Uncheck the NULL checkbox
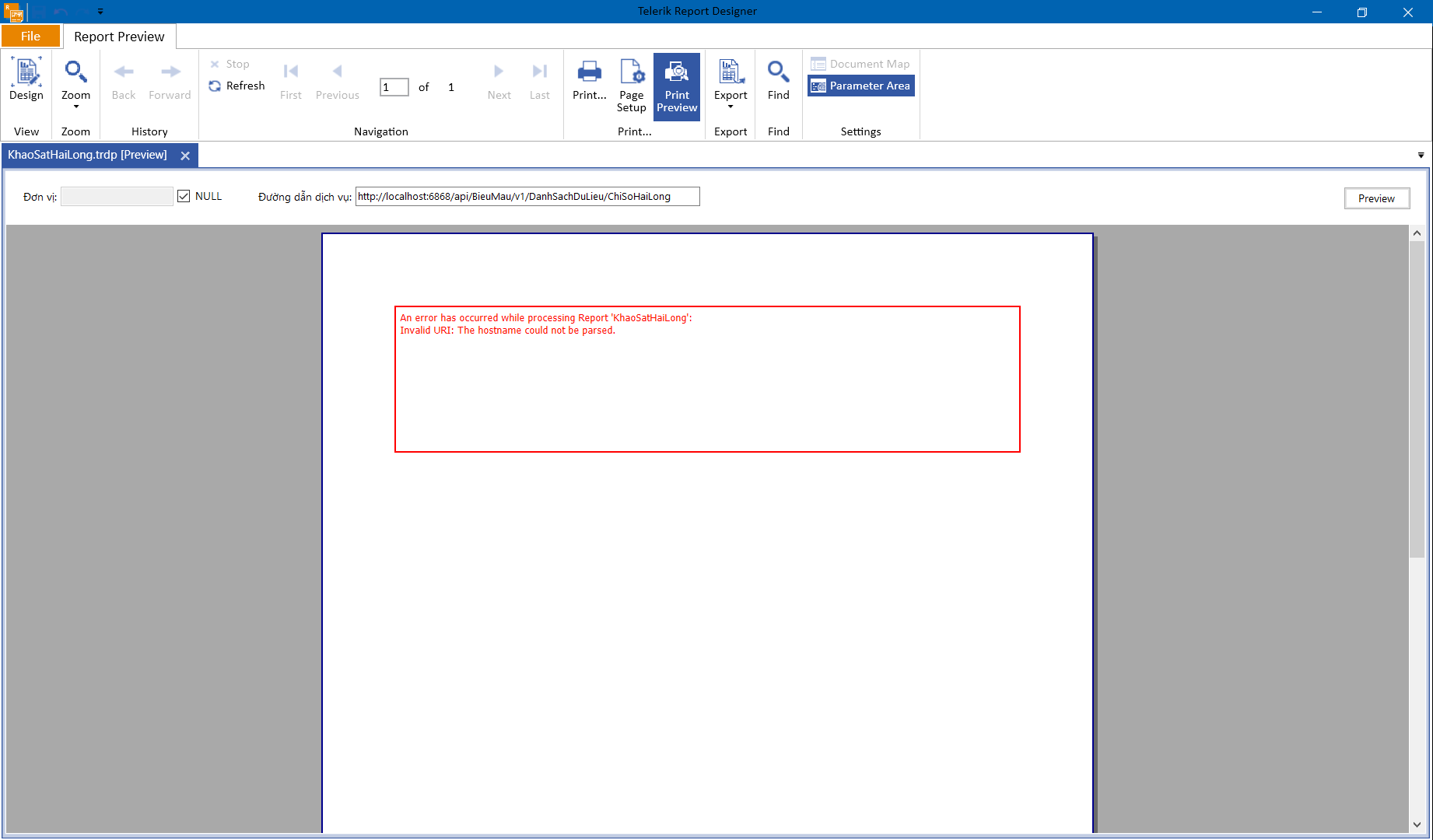Viewport: 1433px width, 840px height. (184, 196)
